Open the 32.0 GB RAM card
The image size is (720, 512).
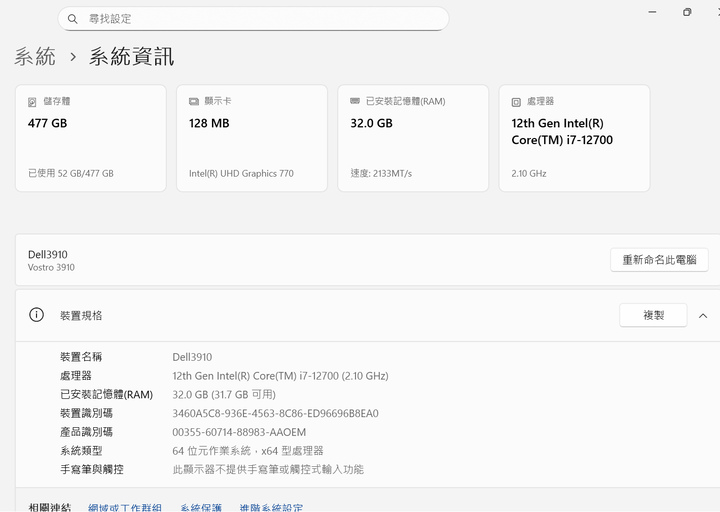pyautogui.click(x=413, y=138)
